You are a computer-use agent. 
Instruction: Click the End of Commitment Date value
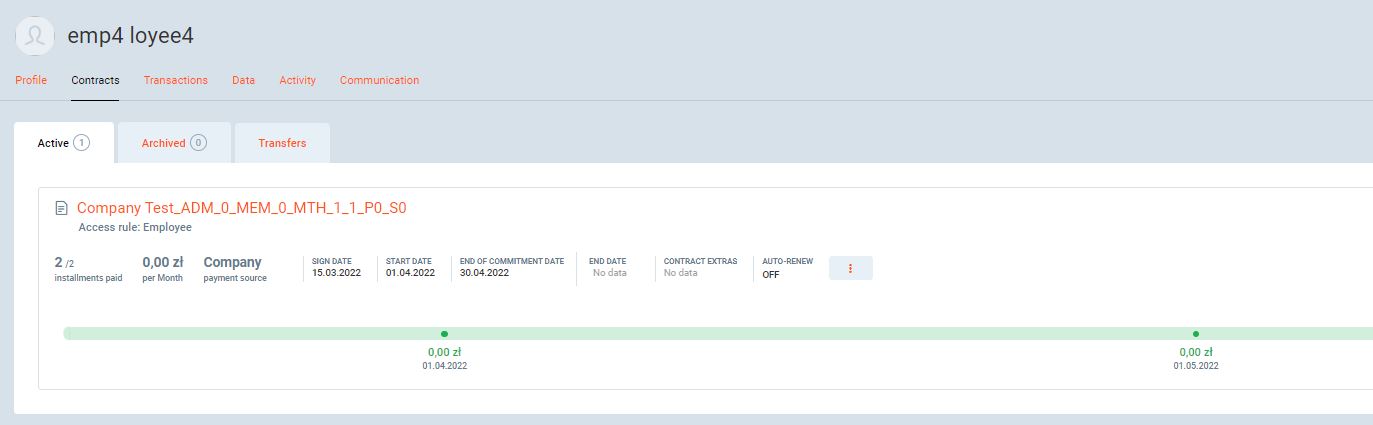point(485,273)
